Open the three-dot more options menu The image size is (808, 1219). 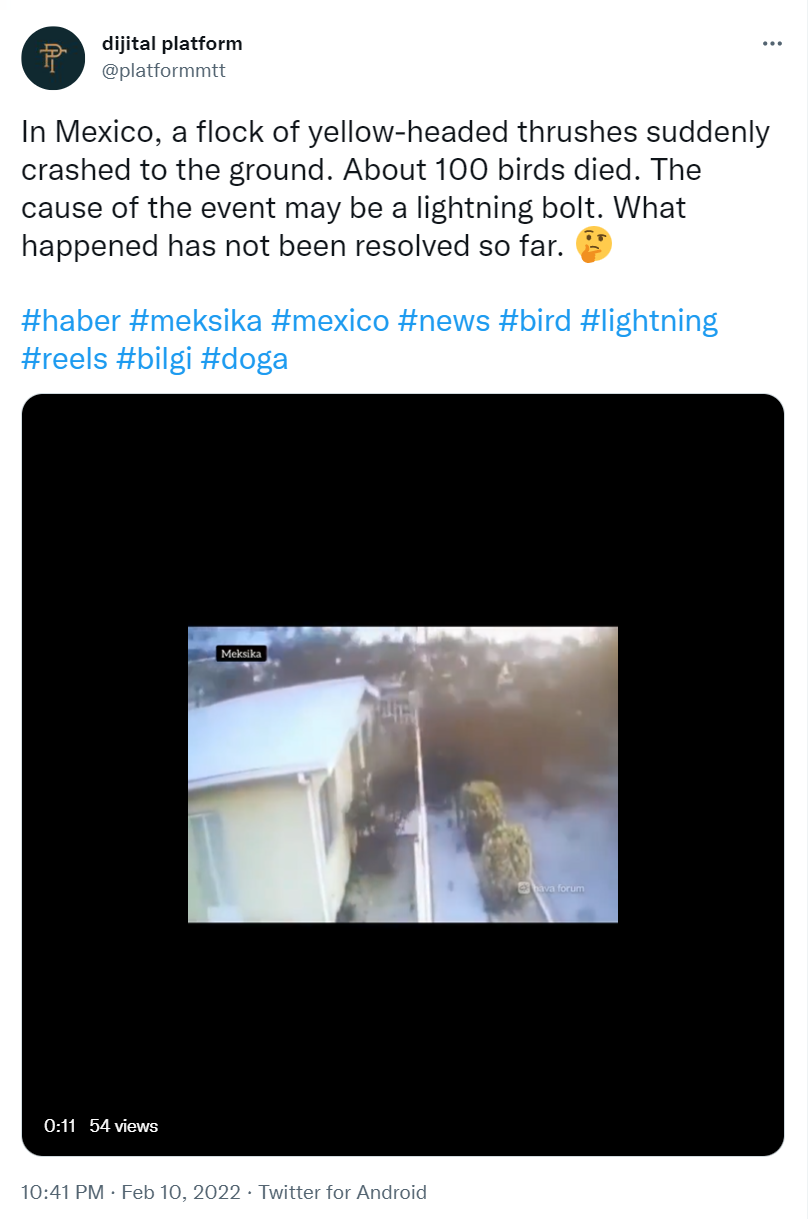click(x=772, y=44)
